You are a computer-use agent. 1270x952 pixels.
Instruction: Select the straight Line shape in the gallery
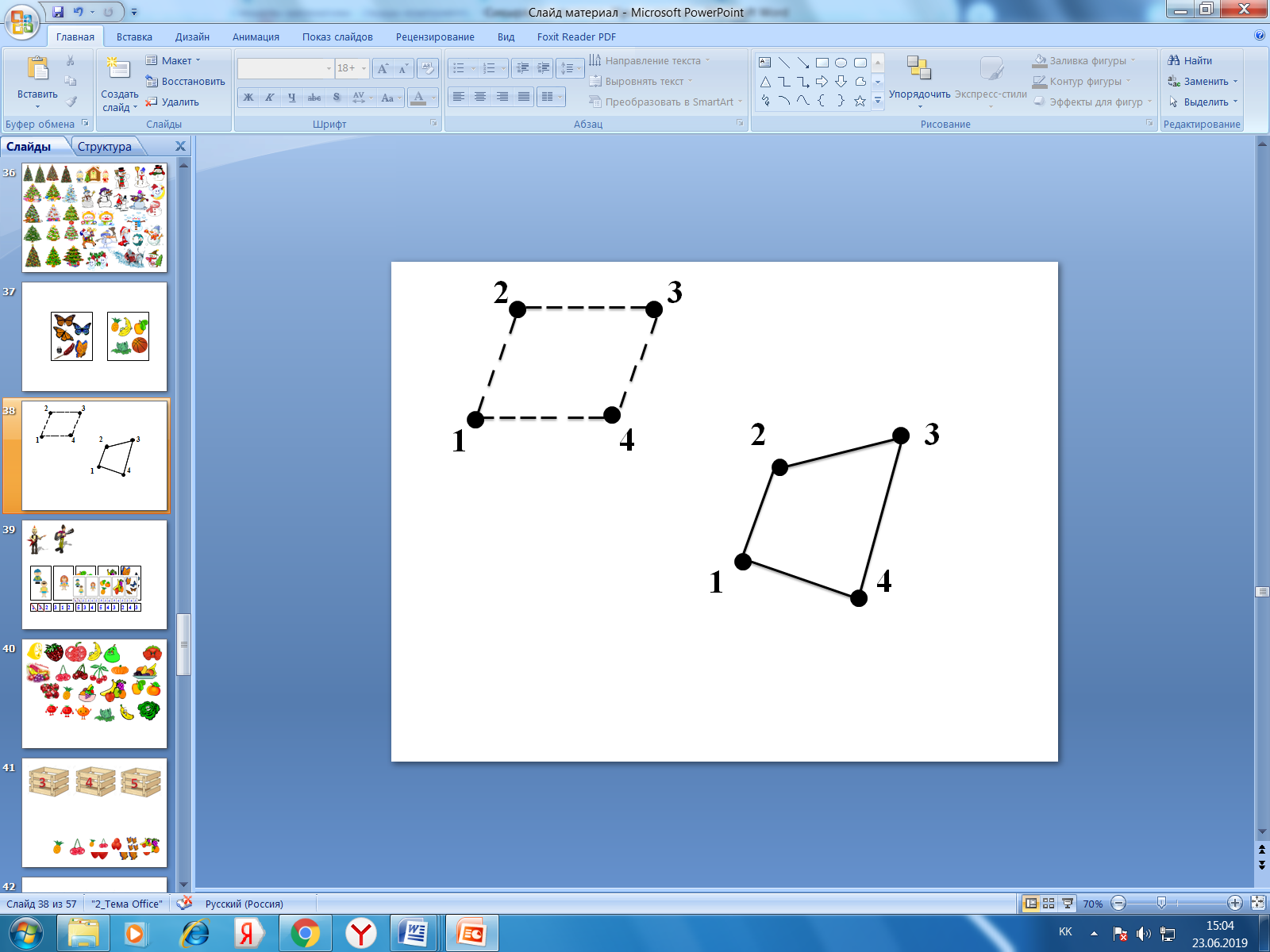click(784, 62)
